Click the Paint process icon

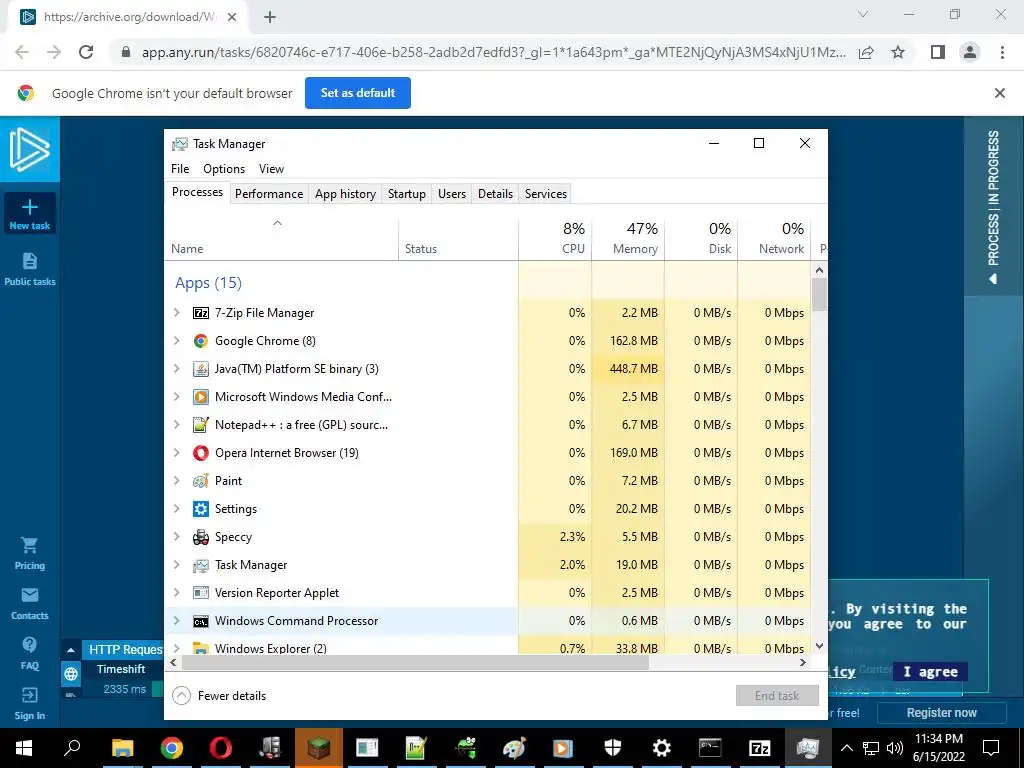tap(200, 481)
